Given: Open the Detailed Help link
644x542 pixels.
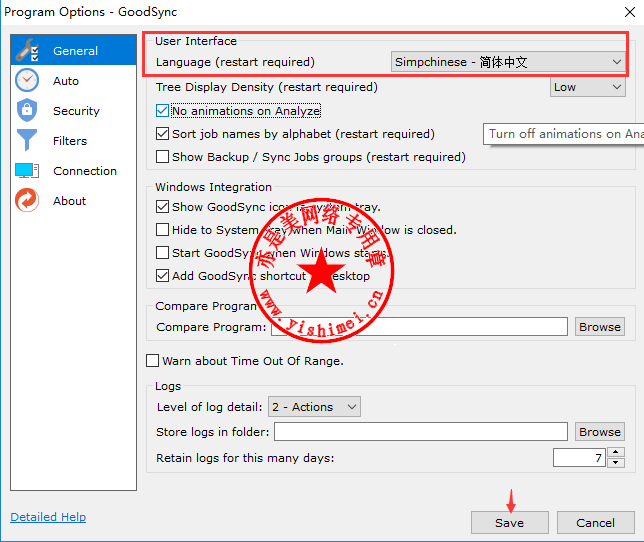Looking at the screenshot, I should (48, 517).
